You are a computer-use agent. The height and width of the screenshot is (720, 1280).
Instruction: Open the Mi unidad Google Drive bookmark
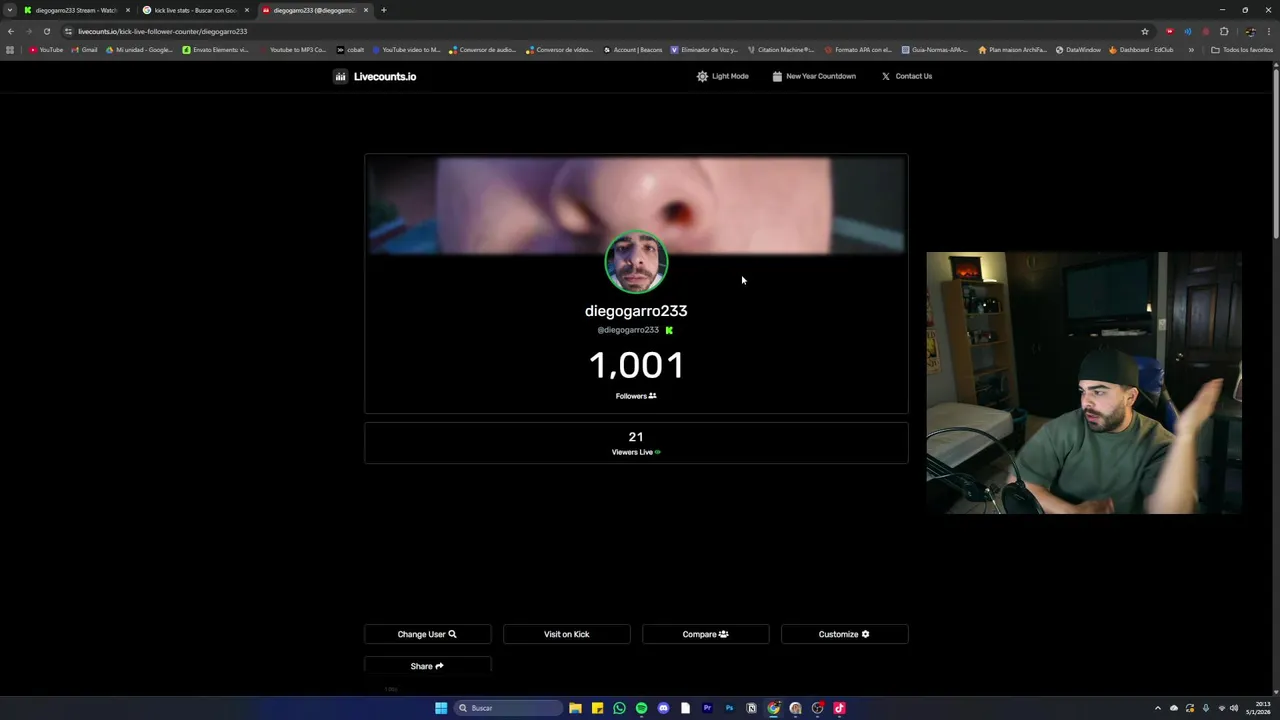[139, 50]
